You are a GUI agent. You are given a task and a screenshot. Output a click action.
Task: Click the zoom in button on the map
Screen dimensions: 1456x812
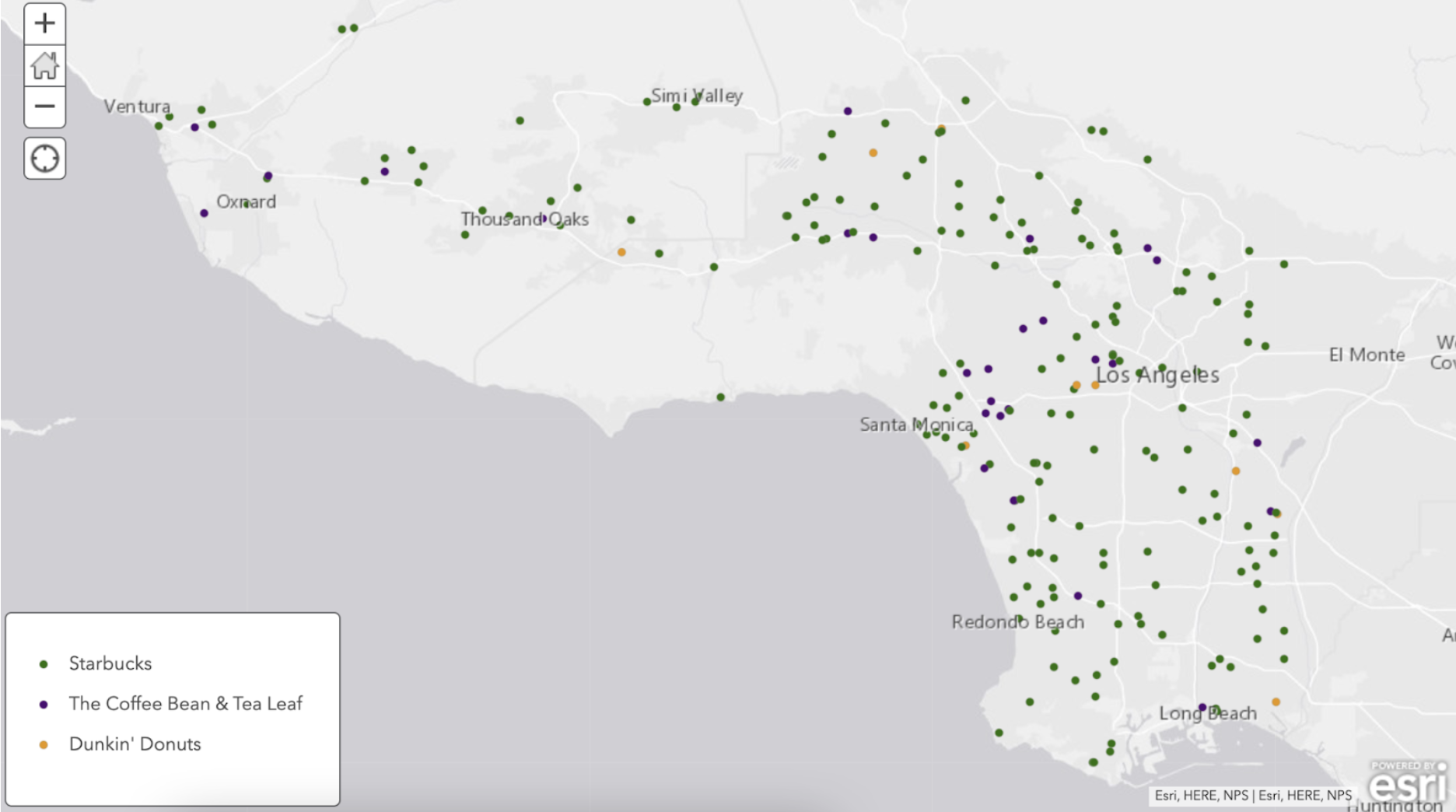tap(44, 21)
